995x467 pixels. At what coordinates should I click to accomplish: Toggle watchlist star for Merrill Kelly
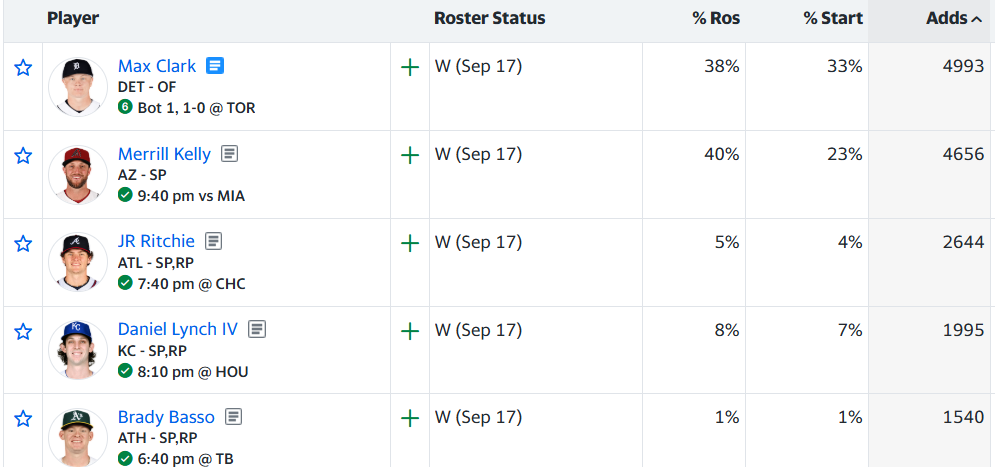click(23, 155)
